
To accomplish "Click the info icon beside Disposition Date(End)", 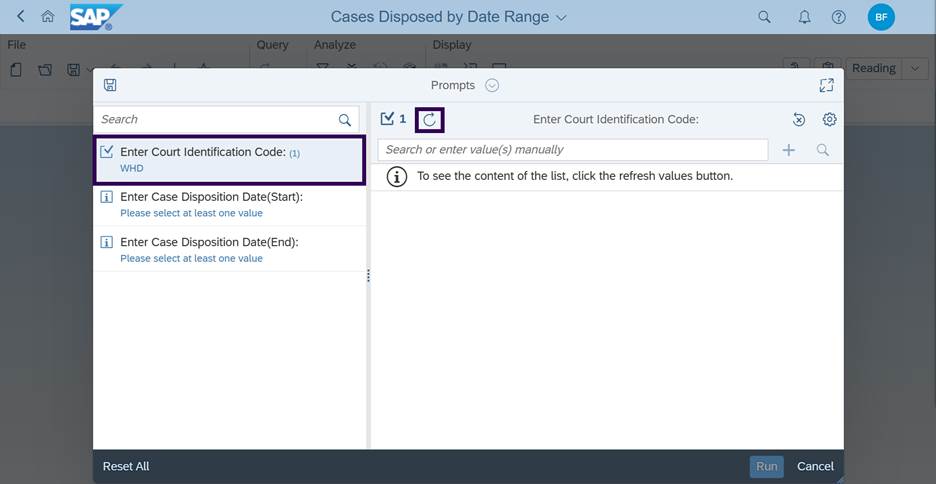I will [x=107, y=242].
